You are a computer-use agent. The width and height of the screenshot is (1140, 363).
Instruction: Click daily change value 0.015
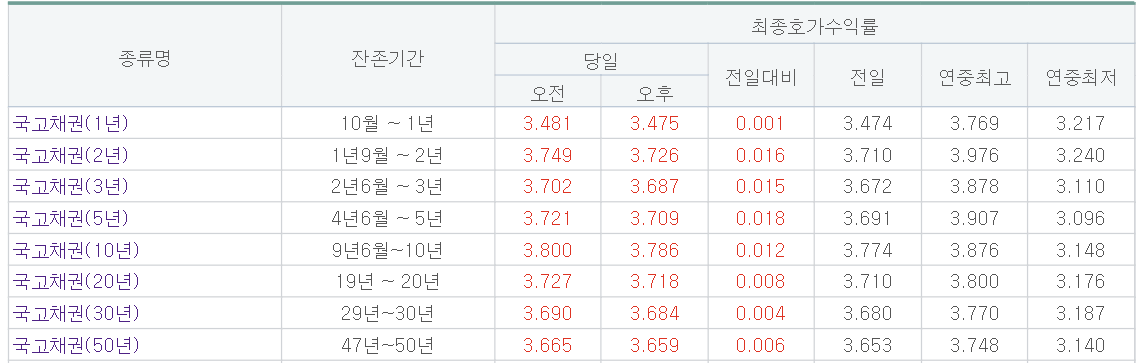tap(760, 186)
